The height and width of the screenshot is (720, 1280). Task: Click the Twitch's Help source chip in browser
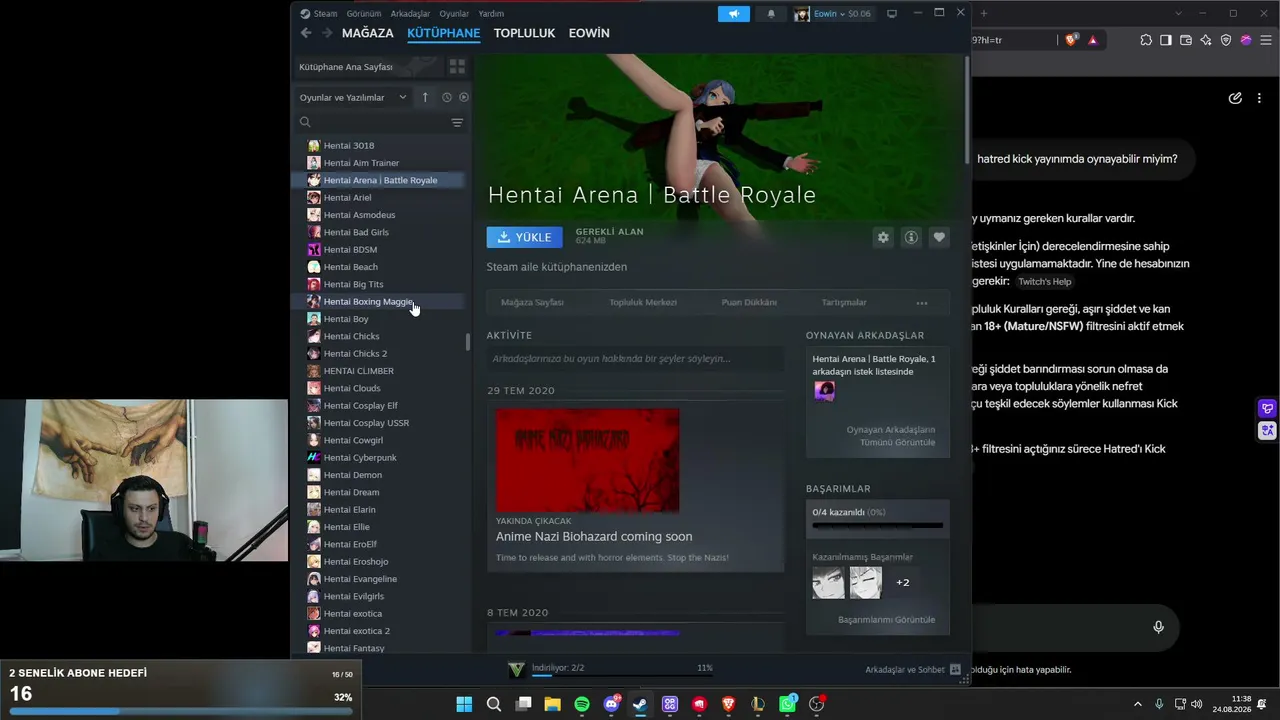click(x=1044, y=282)
